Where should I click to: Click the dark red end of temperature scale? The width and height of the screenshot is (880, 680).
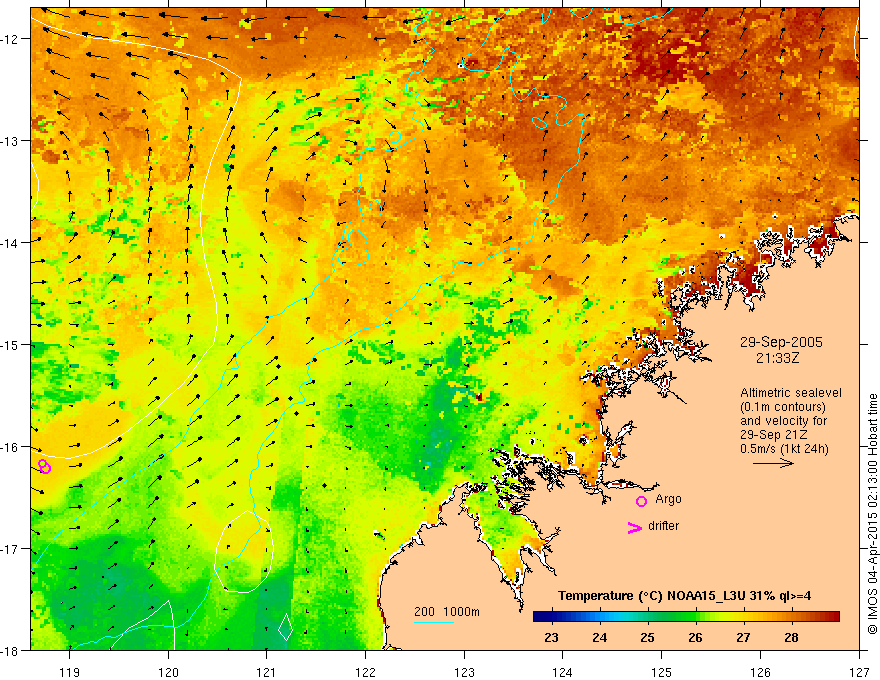pos(833,617)
